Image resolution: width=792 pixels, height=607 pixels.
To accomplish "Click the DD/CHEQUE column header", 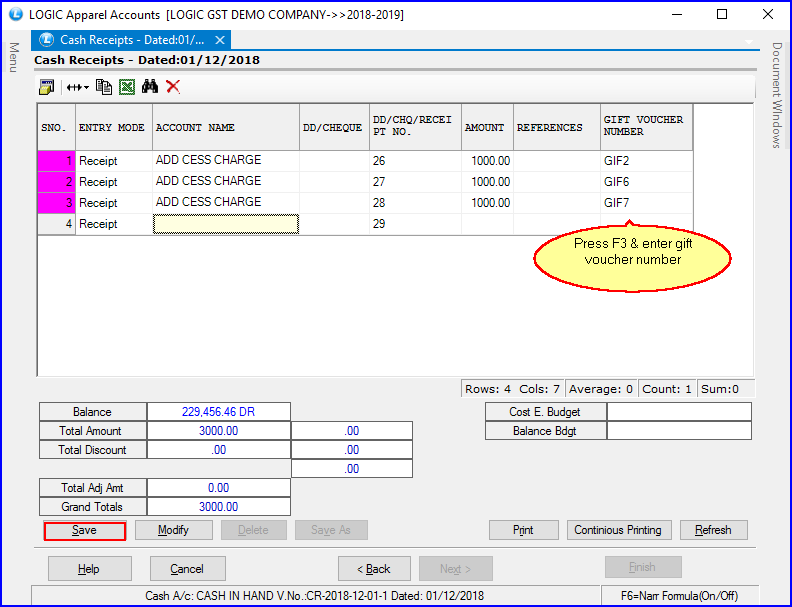I will pyautogui.click(x=334, y=127).
